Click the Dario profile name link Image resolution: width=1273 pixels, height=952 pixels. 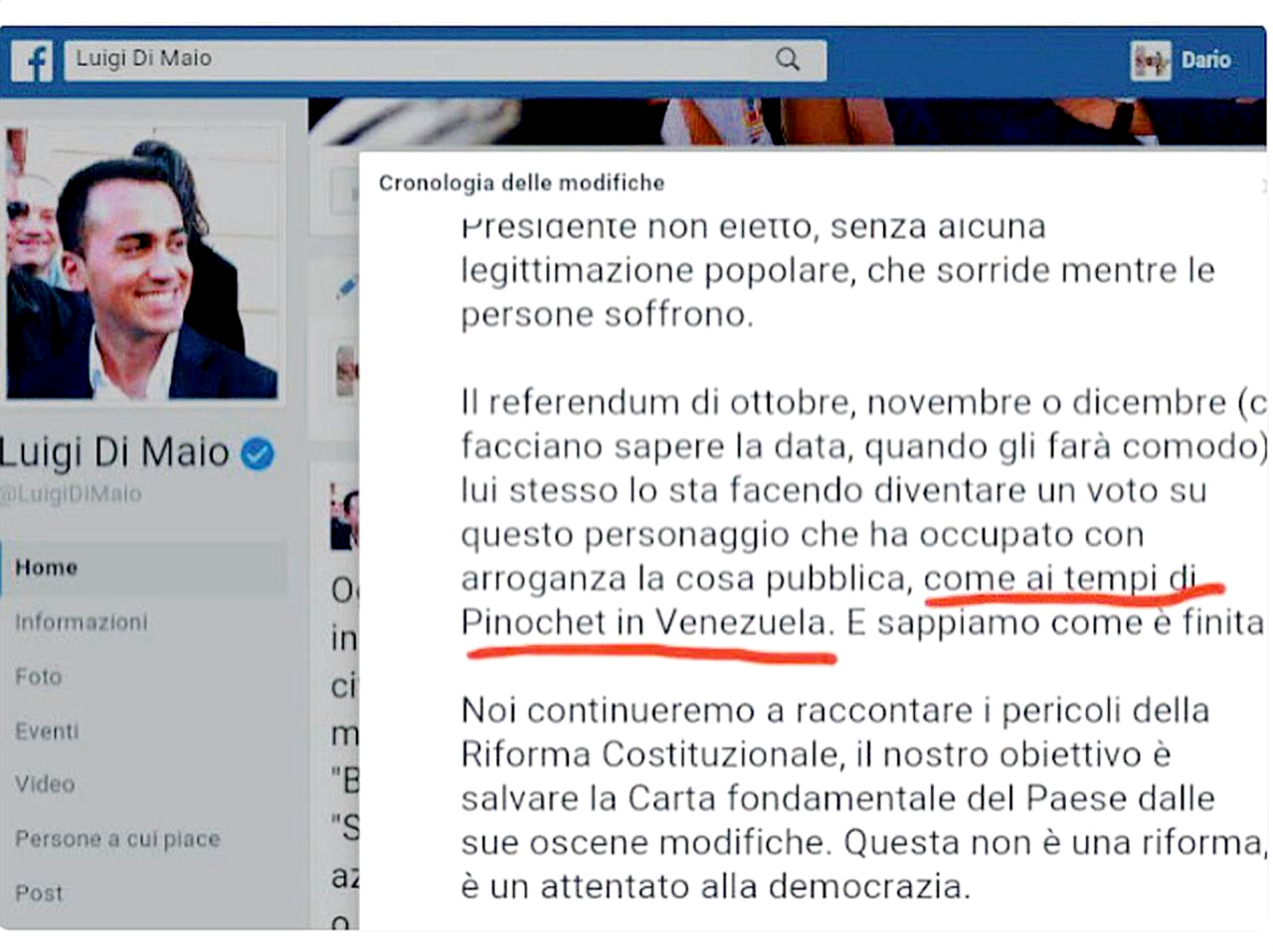click(x=1205, y=61)
